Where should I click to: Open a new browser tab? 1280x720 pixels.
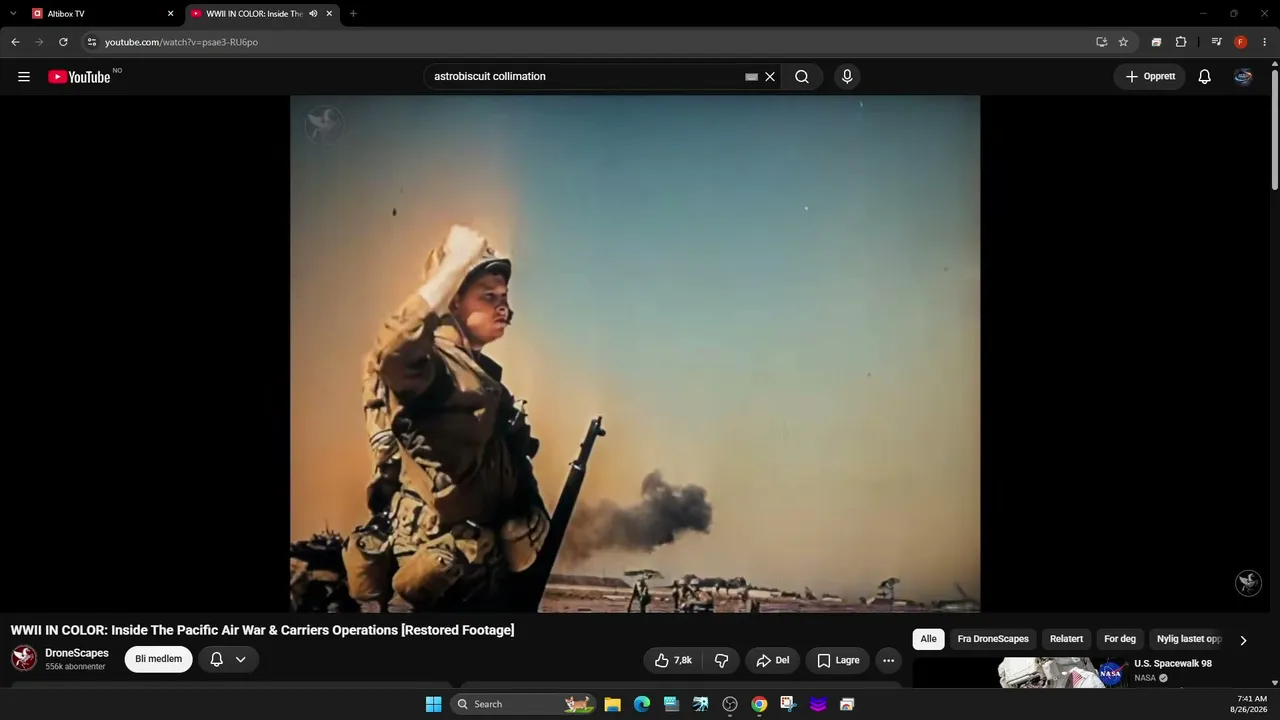(x=353, y=14)
